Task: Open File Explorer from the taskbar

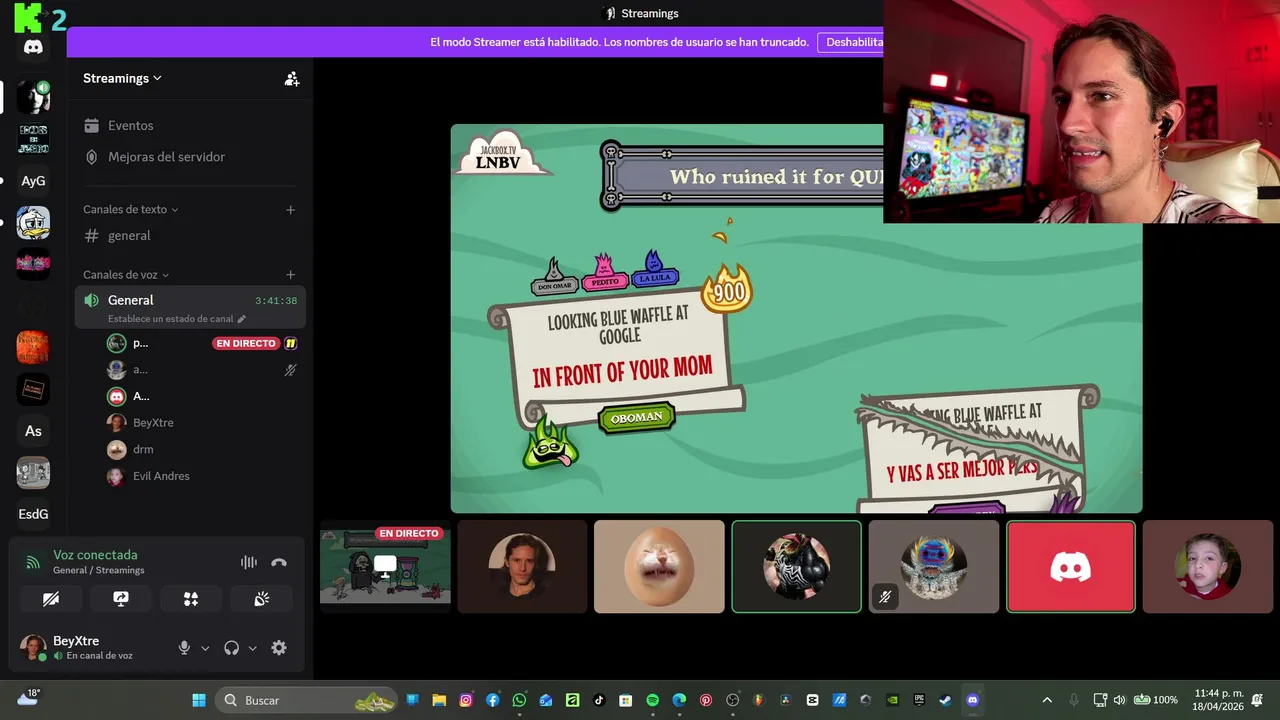Action: (x=439, y=700)
